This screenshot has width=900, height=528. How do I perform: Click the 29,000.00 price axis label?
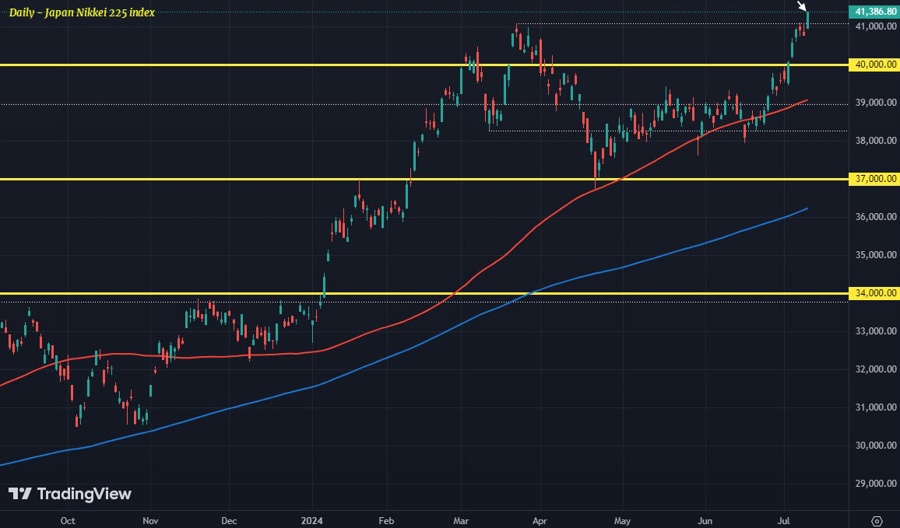tap(870, 484)
